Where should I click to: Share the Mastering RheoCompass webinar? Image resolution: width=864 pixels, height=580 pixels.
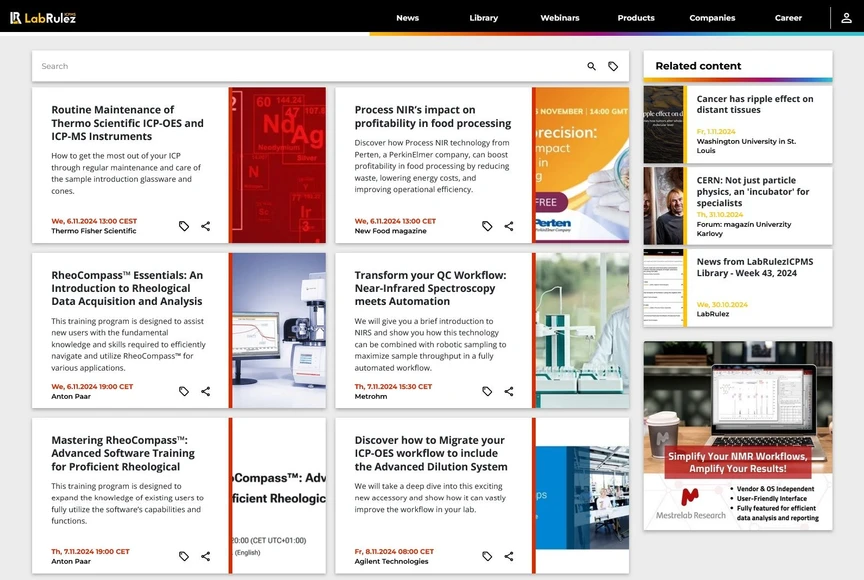(206, 556)
